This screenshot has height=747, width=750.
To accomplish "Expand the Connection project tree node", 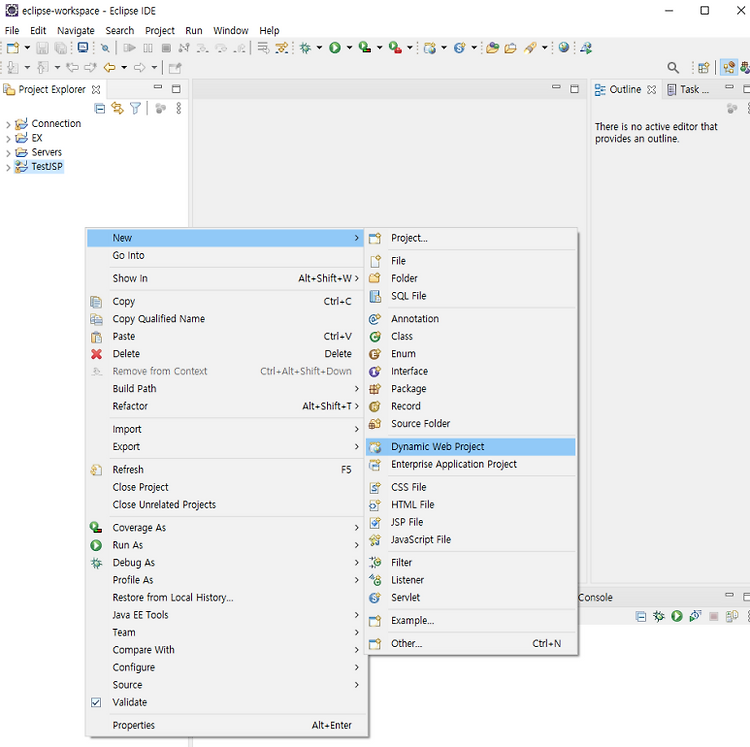I will (8, 124).
